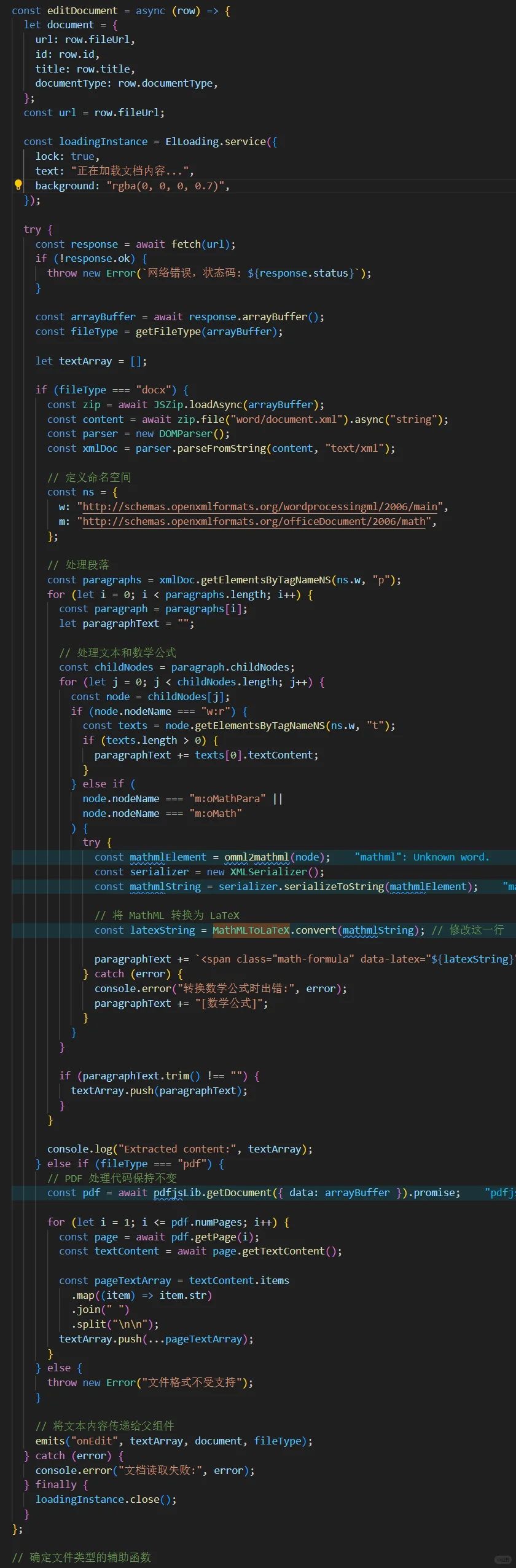Viewport: 516px width, 1568px height.
Task: Click the "const paragraphs" declaration line
Action: click(224, 580)
